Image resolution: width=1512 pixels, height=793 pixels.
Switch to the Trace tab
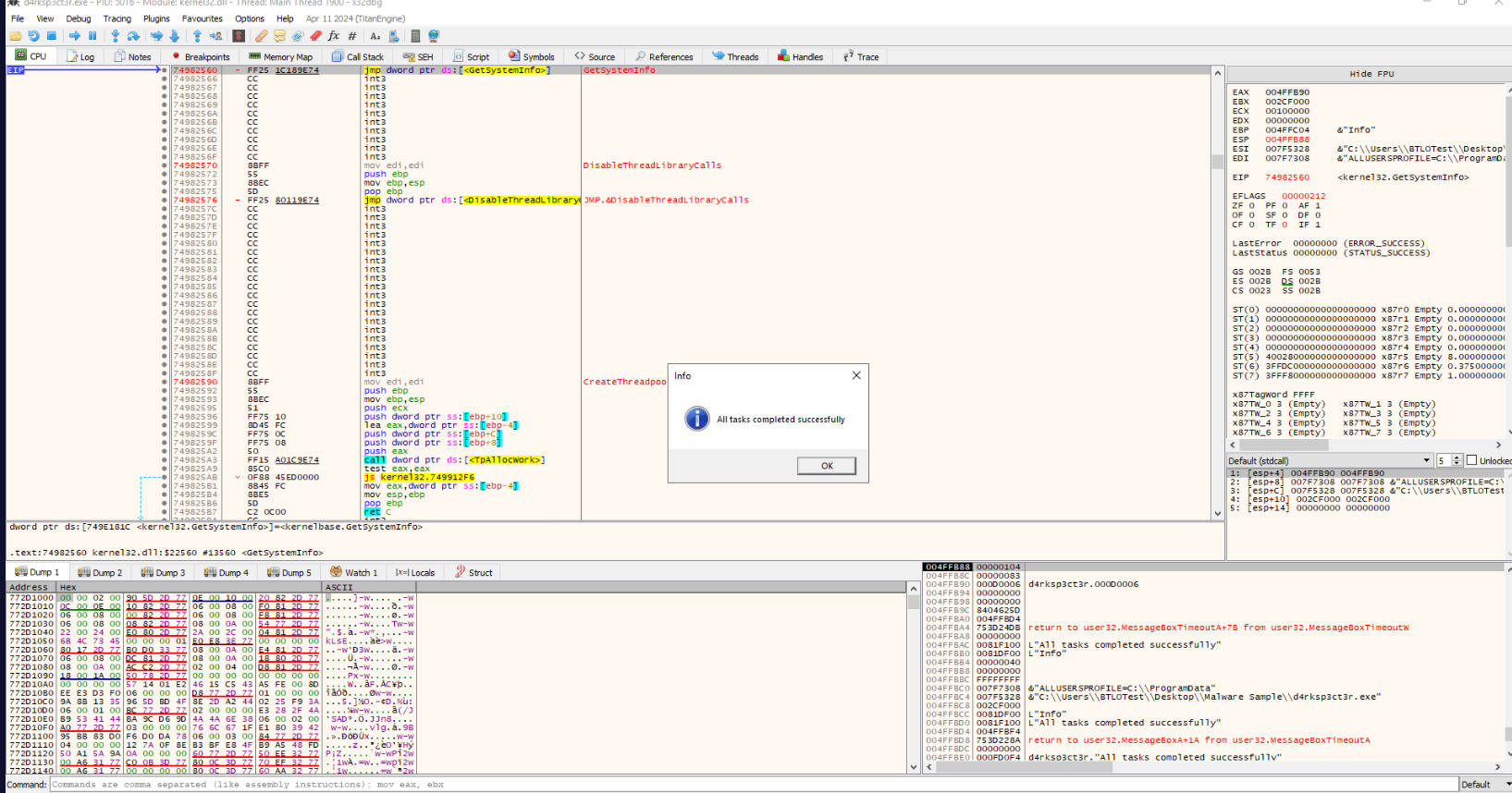[x=861, y=56]
